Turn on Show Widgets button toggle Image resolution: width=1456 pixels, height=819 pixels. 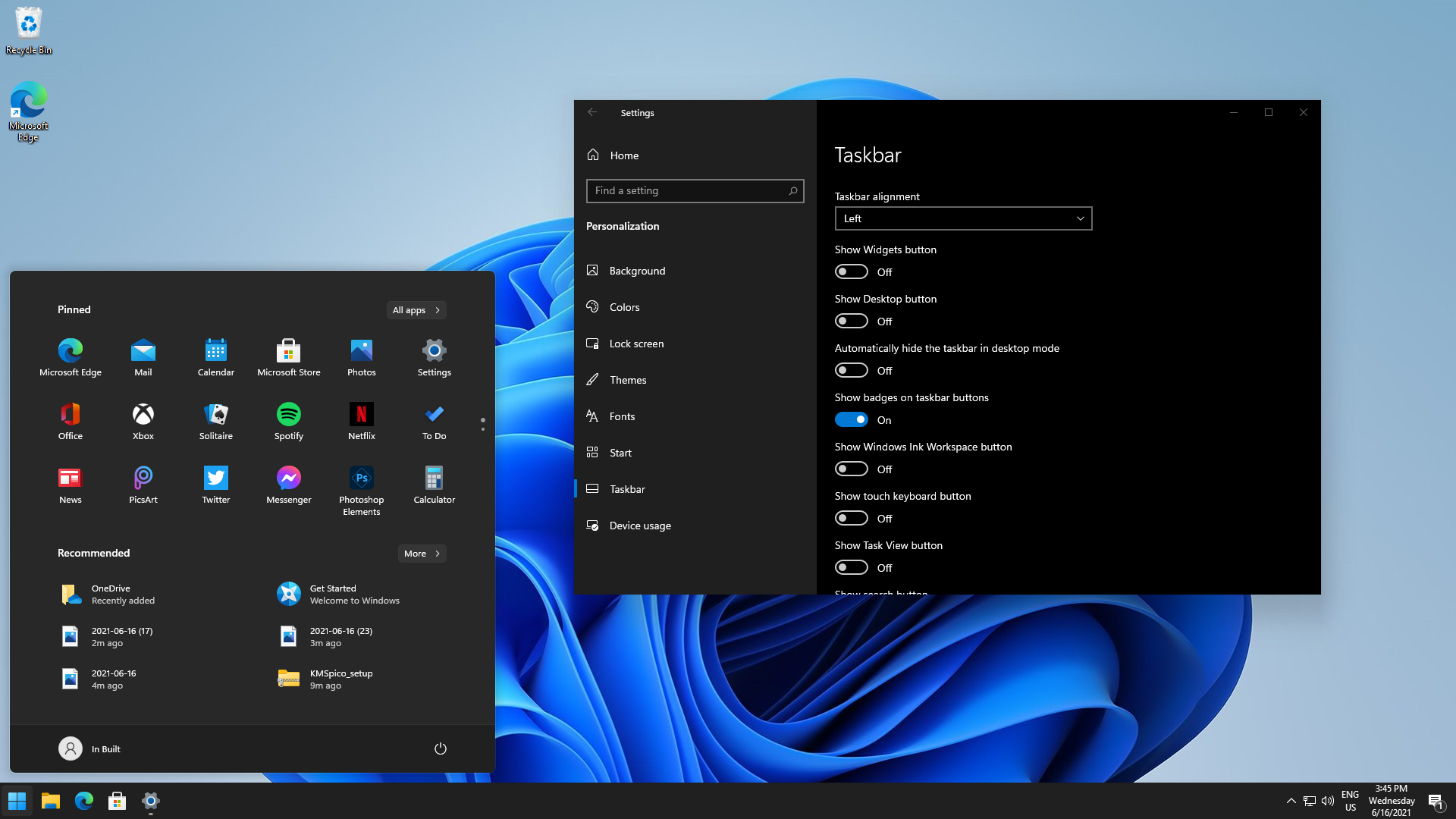(851, 271)
